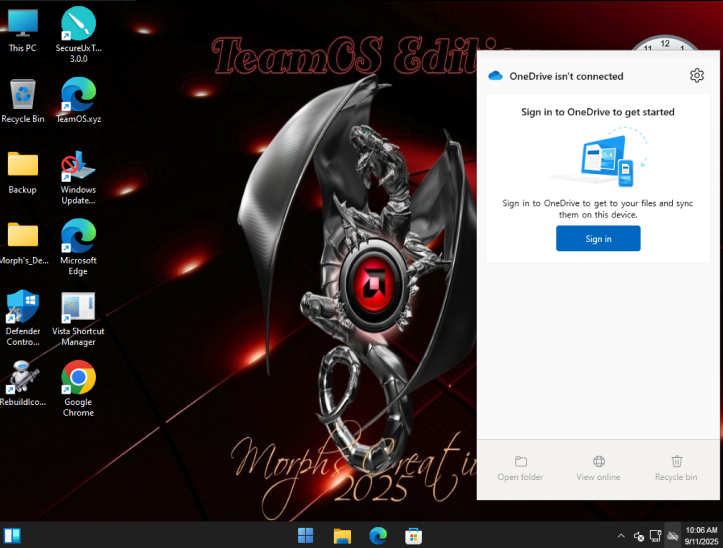
Task: Expand hidden system tray icons chevron
Action: click(x=621, y=536)
